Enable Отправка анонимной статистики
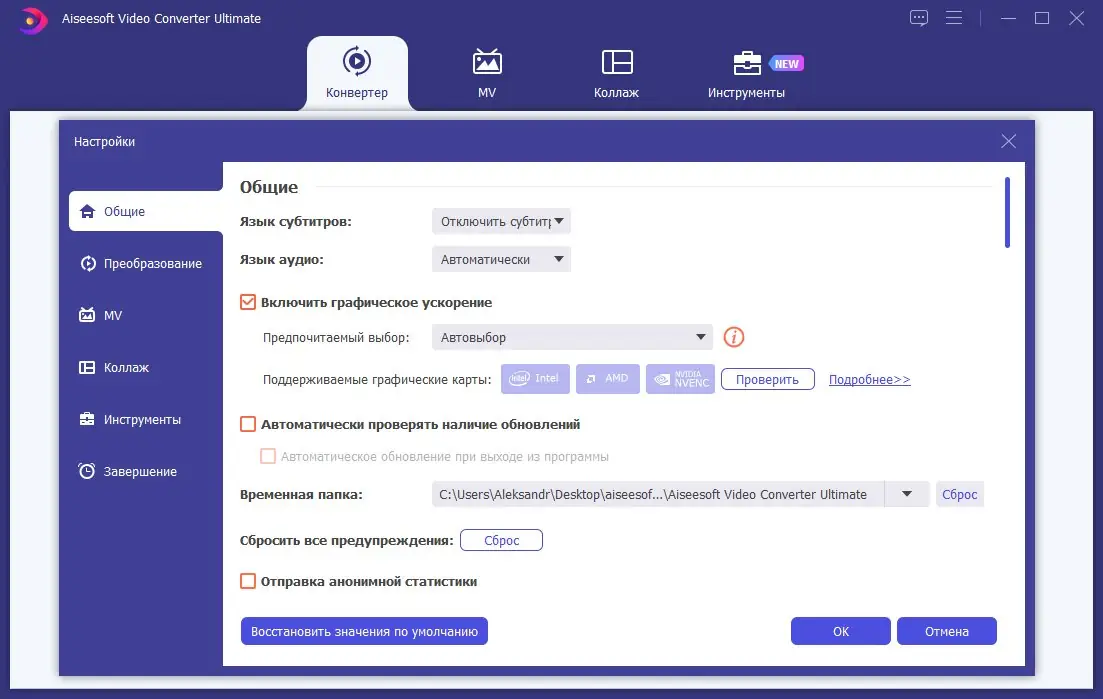The width and height of the screenshot is (1103, 699). tap(246, 581)
